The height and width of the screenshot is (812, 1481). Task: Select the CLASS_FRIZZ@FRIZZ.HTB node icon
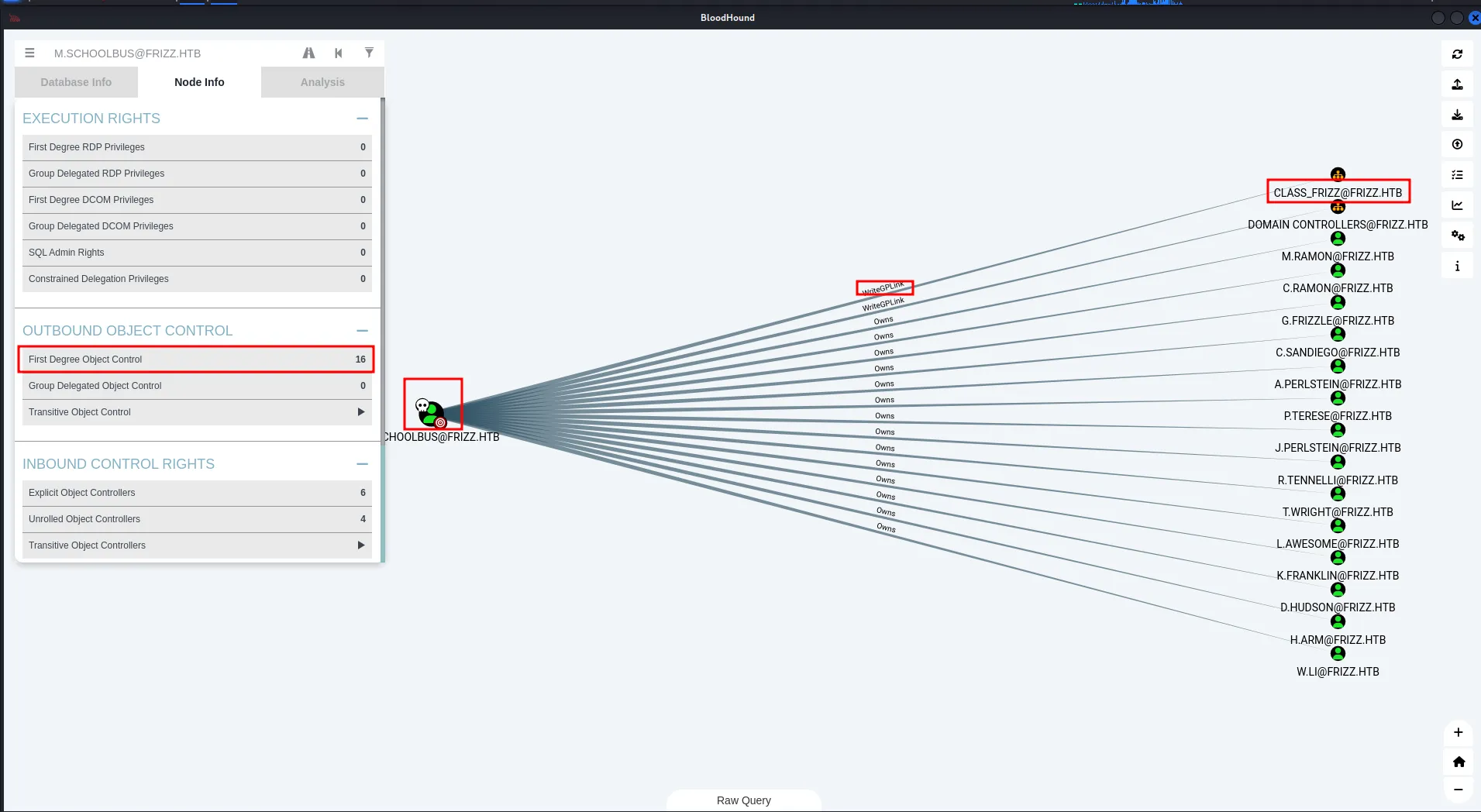pos(1338,174)
